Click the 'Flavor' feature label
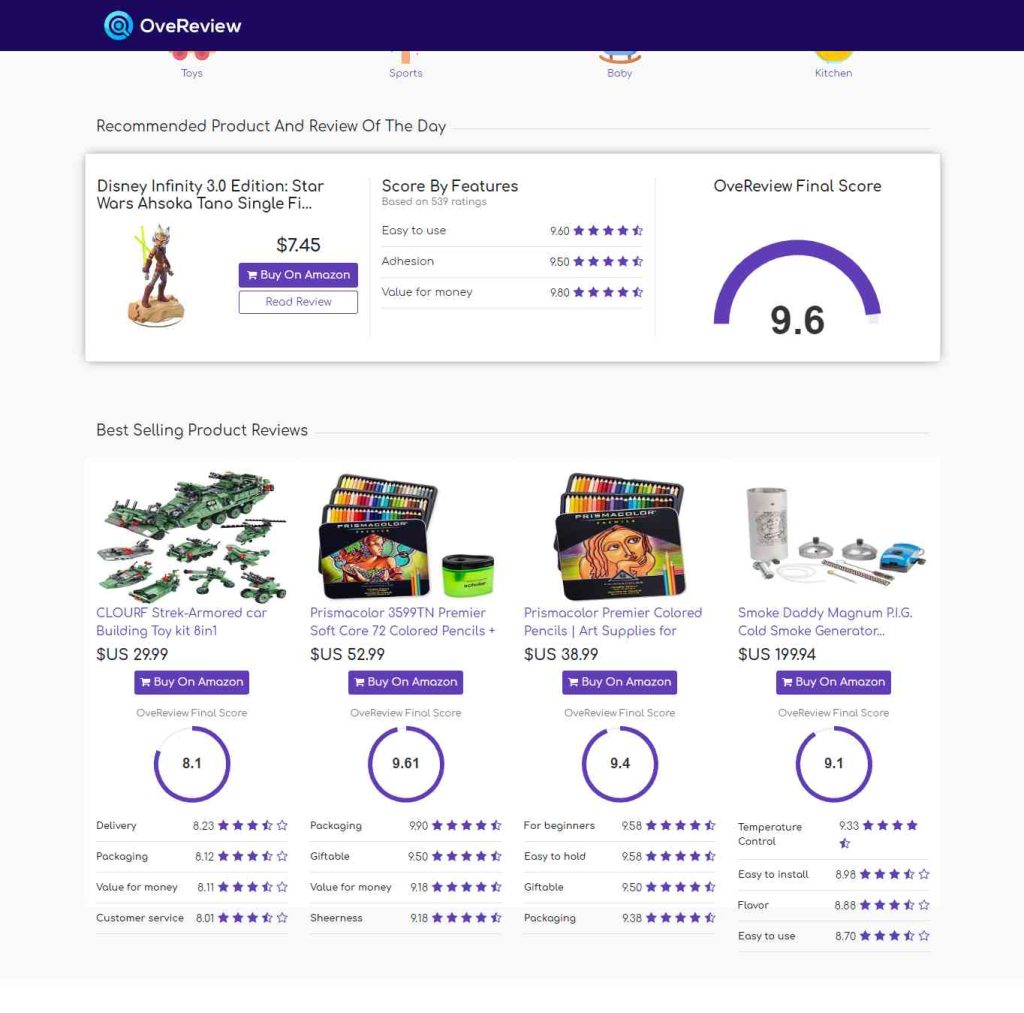Screen dimensions: 1024x1013 pos(753,905)
